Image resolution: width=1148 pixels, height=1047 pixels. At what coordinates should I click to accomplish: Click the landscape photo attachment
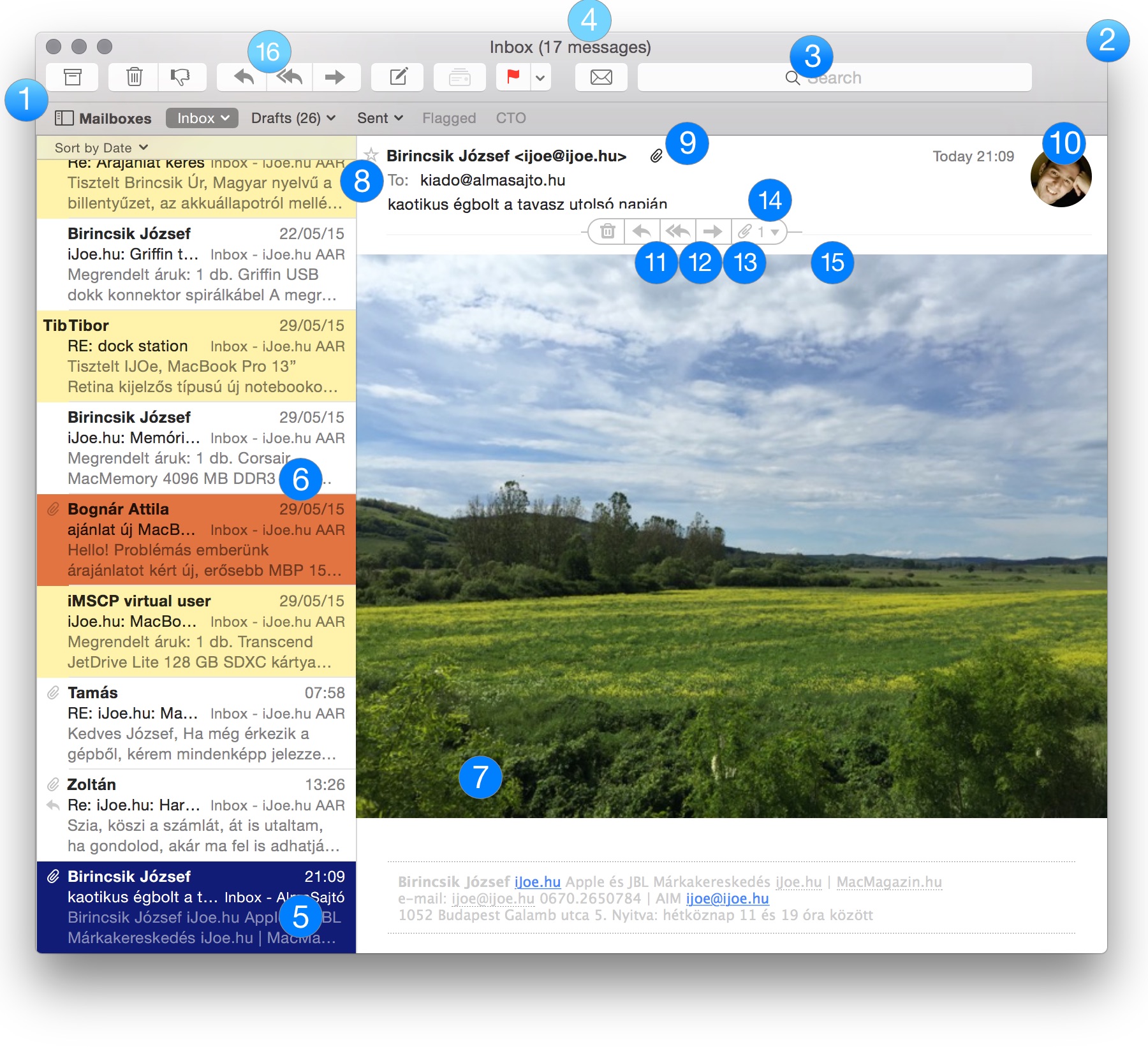732,536
